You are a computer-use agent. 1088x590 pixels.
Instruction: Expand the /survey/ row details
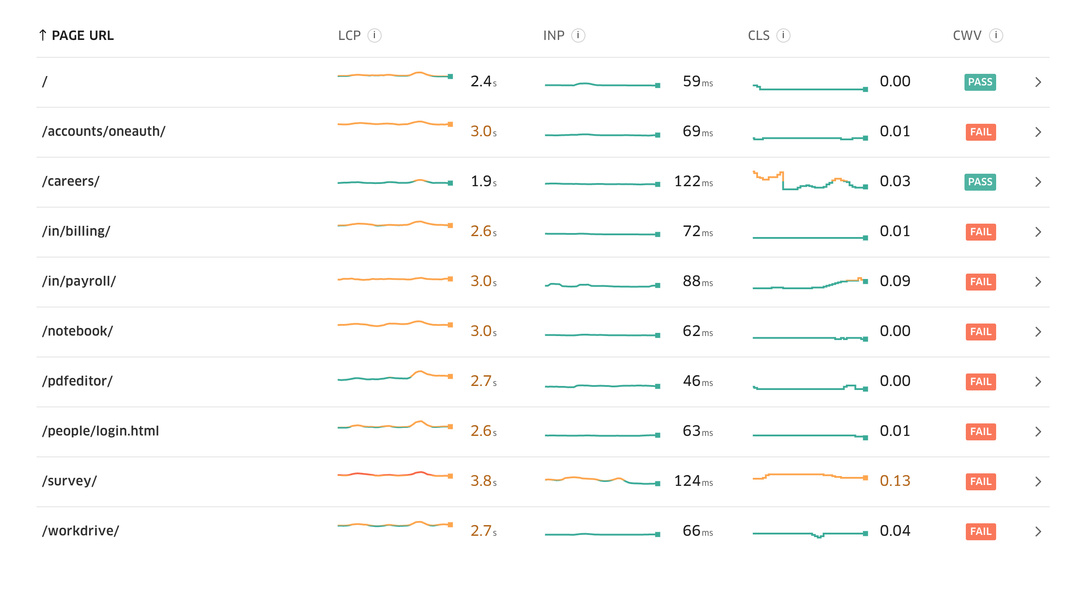click(x=1038, y=481)
